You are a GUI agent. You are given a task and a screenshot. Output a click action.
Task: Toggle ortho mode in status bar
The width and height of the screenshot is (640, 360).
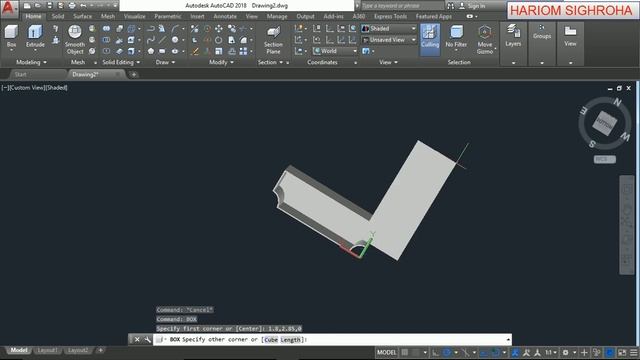pos(436,352)
